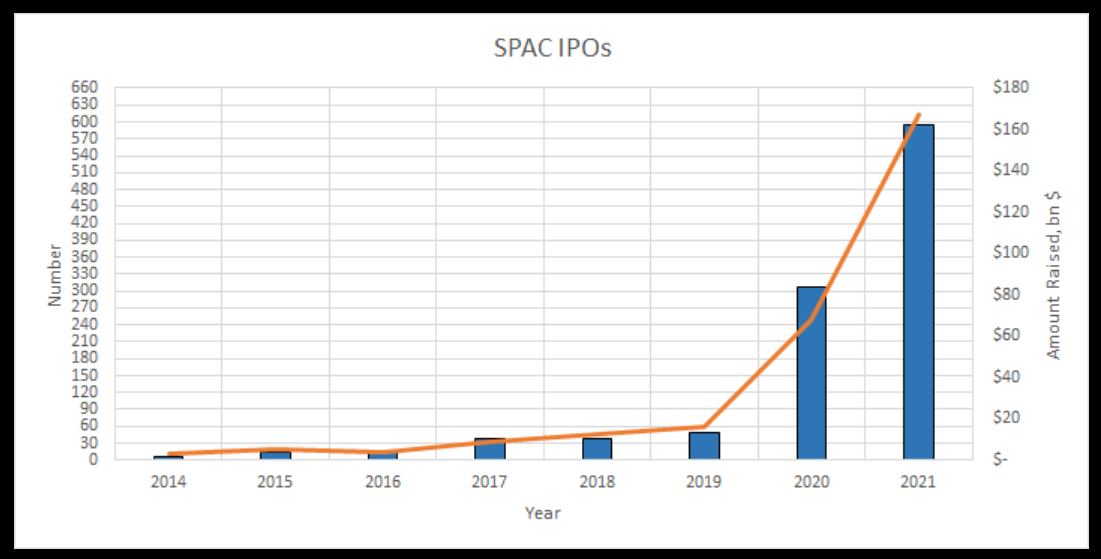Select the $180 label on right axis
The image size is (1101, 559).
tap(1010, 88)
